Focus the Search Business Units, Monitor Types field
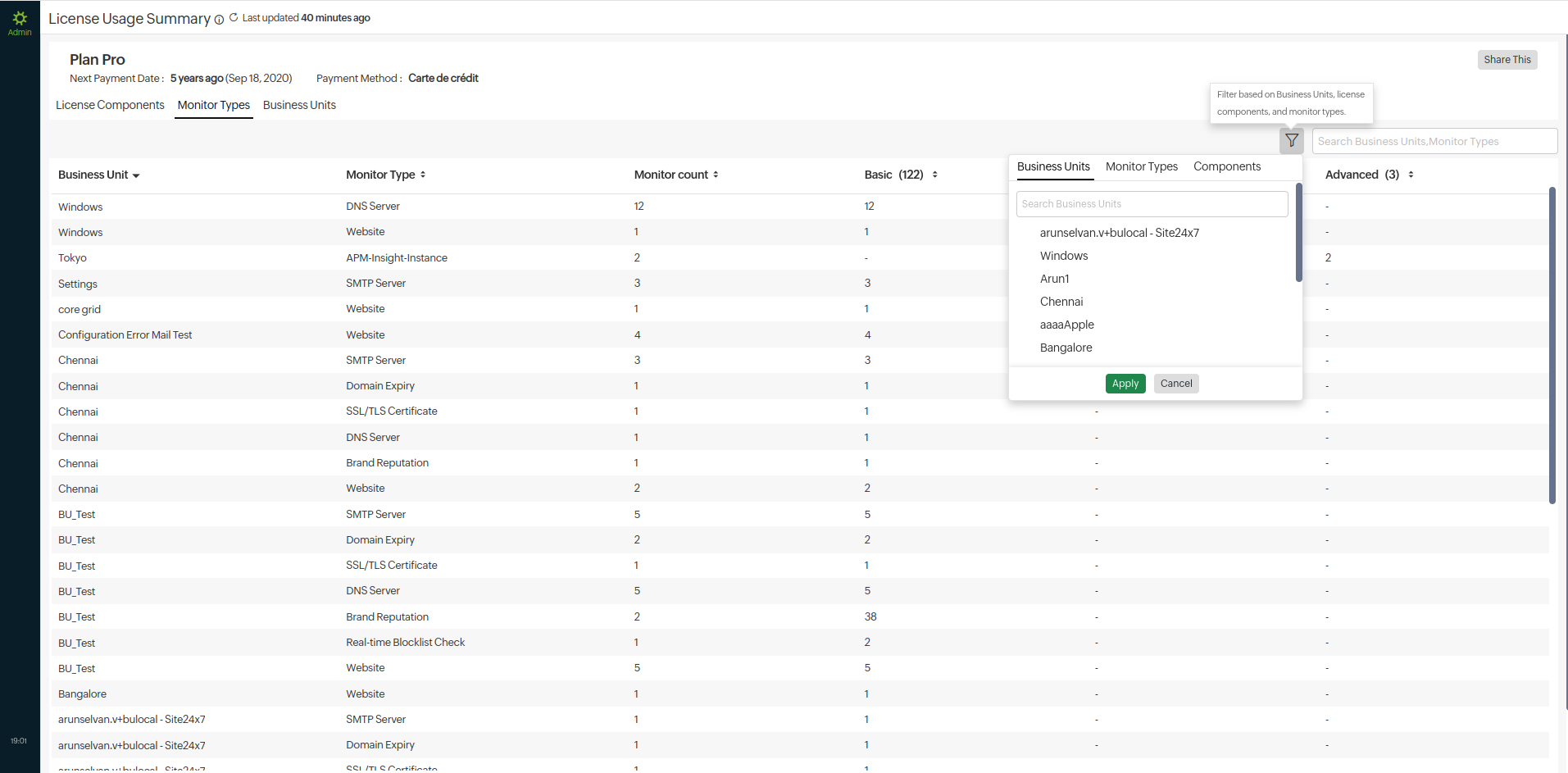The image size is (1568, 773). click(1434, 141)
